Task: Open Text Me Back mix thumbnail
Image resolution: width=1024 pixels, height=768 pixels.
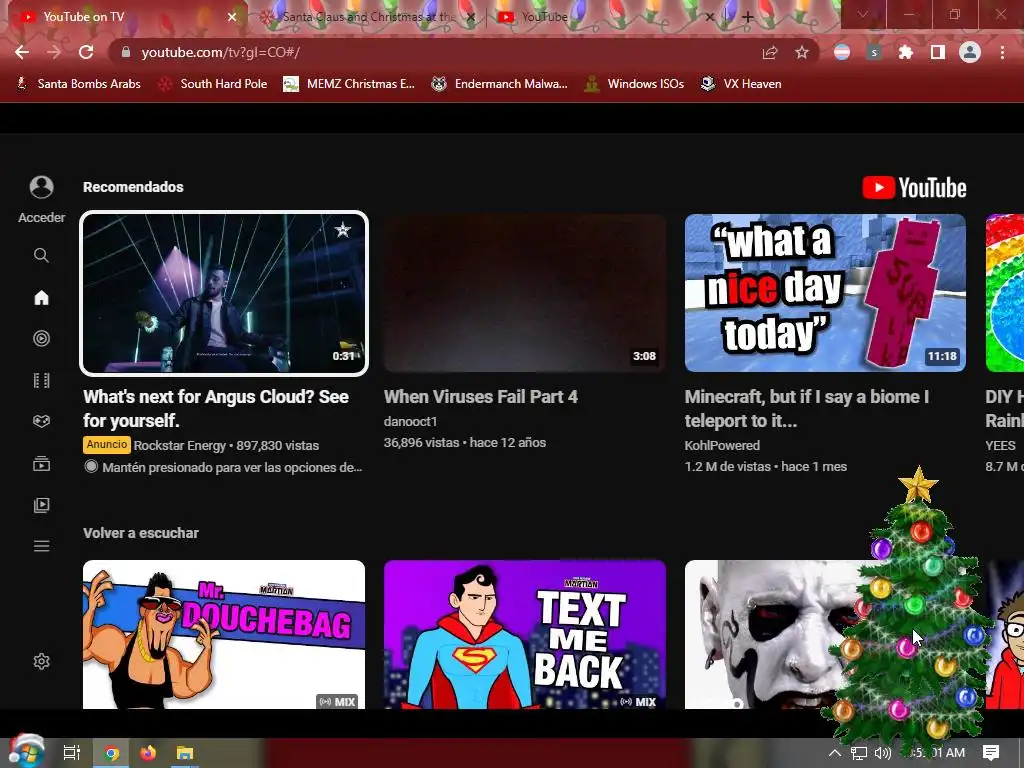Action: 524,634
